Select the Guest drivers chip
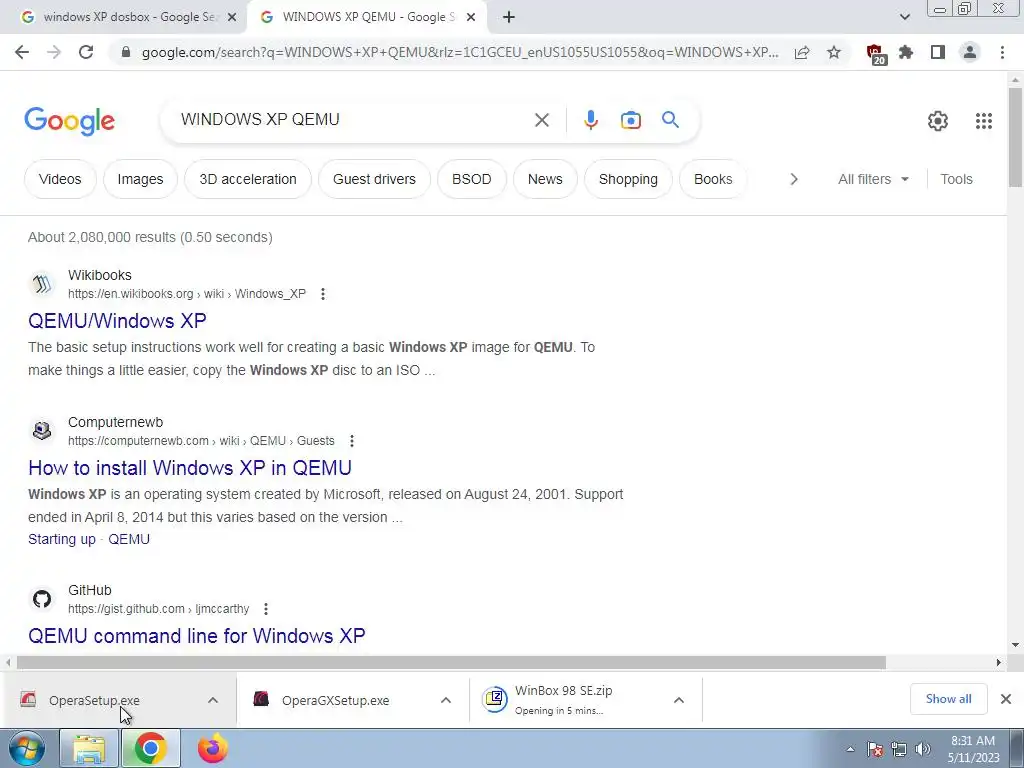1024x768 pixels. [374, 179]
